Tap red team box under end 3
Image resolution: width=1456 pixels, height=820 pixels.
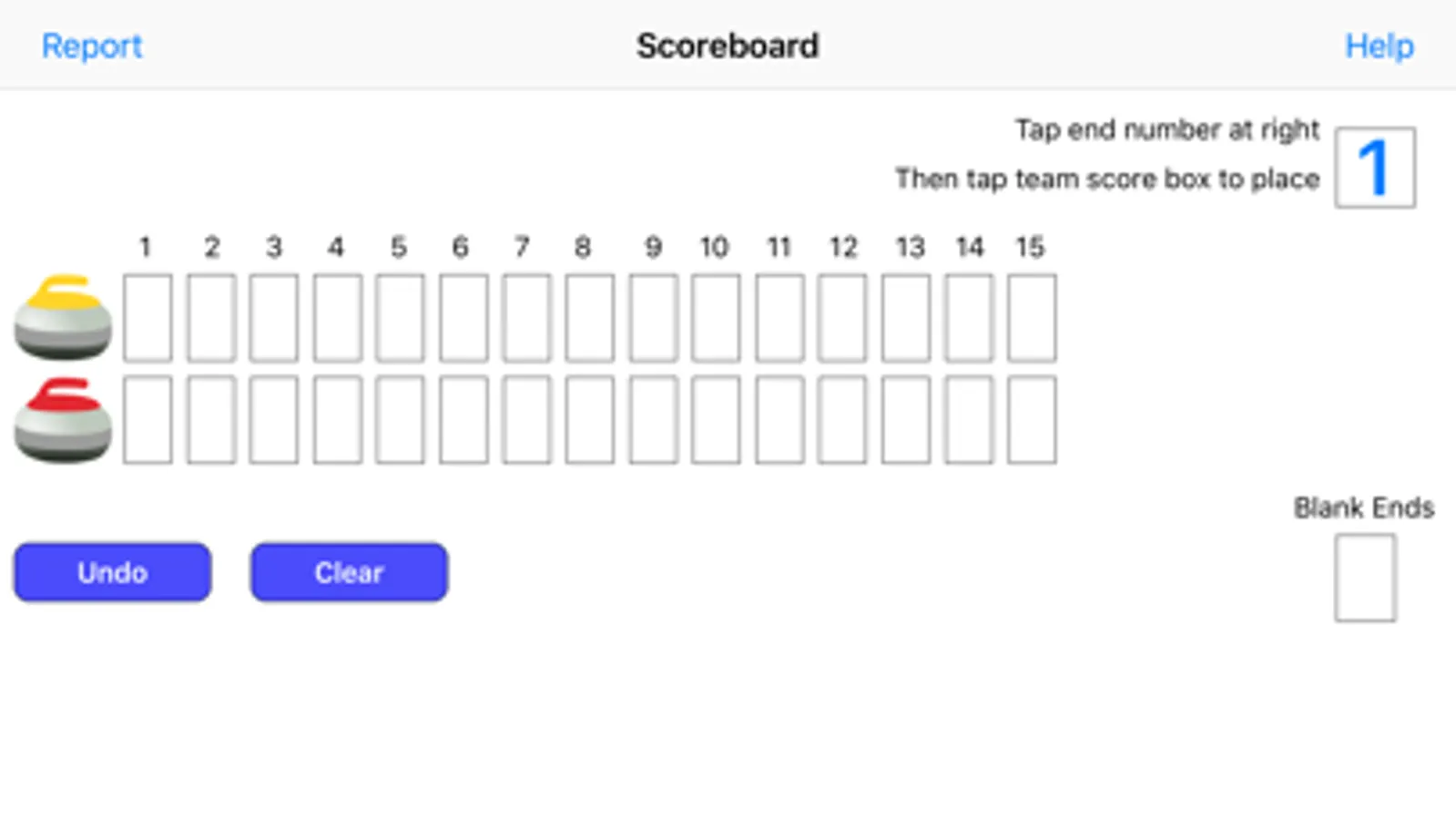(273, 420)
